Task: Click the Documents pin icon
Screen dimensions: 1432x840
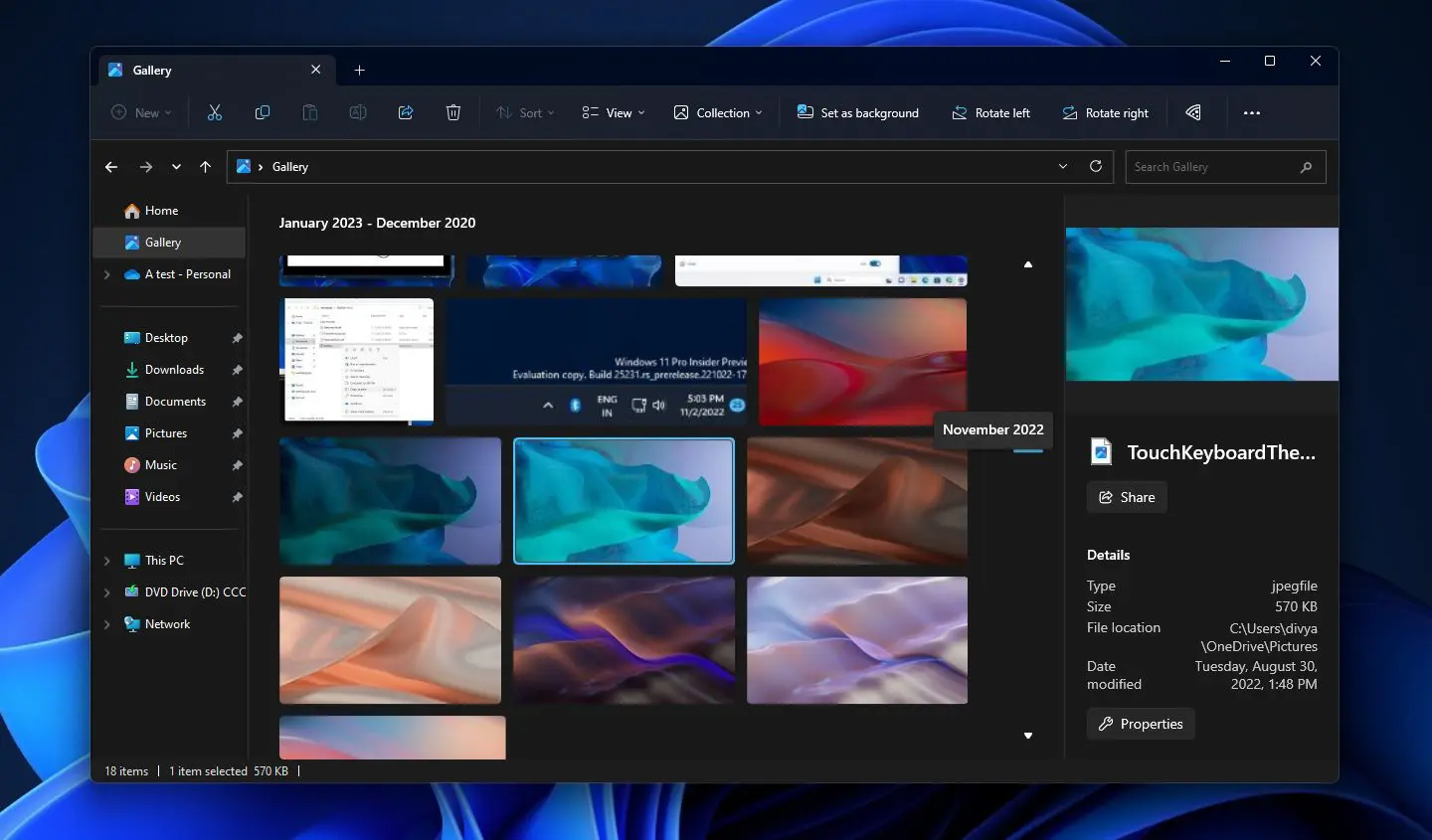Action: coord(237,401)
